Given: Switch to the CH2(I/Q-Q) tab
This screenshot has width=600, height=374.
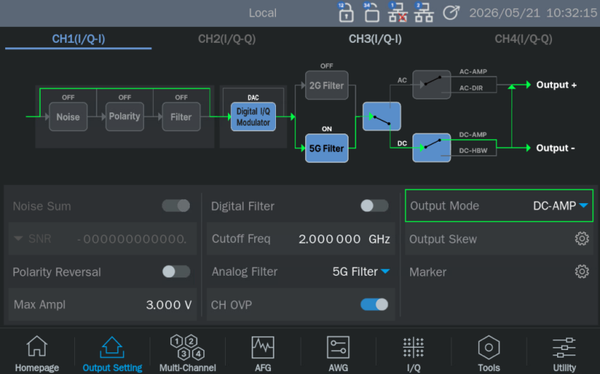Looking at the screenshot, I should (227, 39).
